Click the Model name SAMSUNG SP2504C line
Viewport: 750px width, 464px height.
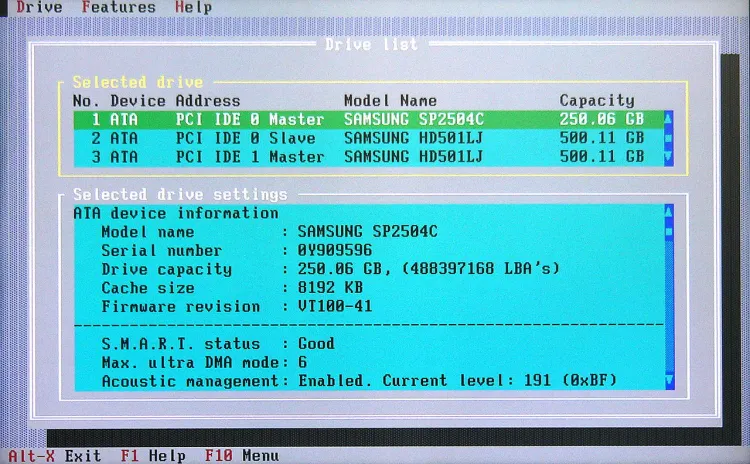[x=269, y=232]
